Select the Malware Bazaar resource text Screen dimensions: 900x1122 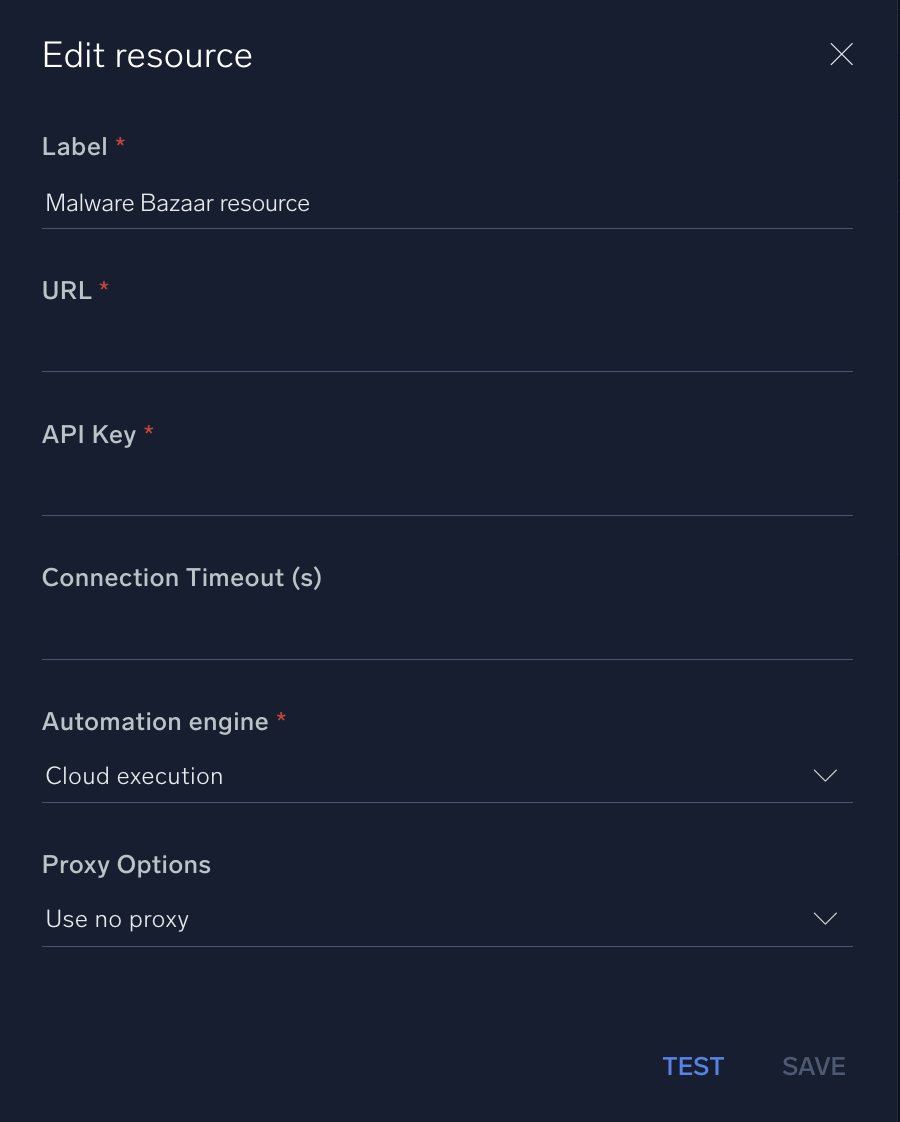pyautogui.click(x=177, y=203)
